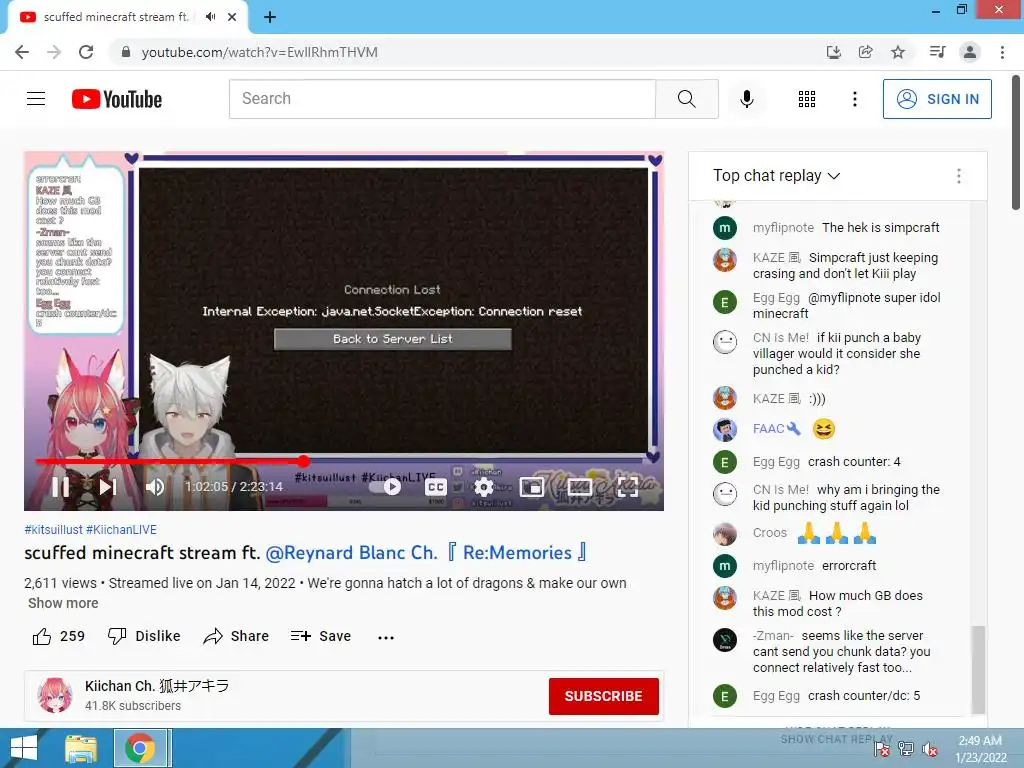Open Chrome three-dot menu

pyautogui.click(x=1002, y=52)
